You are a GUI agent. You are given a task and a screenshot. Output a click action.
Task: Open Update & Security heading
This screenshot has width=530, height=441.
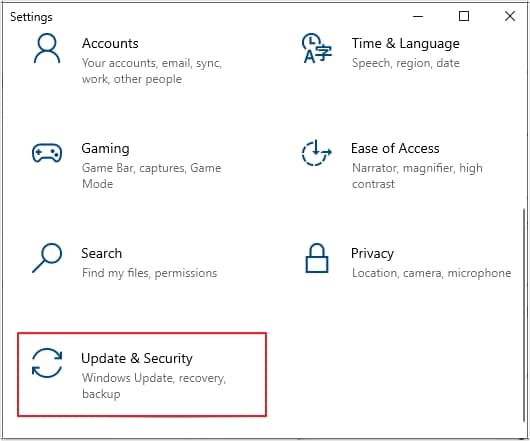coord(137,359)
